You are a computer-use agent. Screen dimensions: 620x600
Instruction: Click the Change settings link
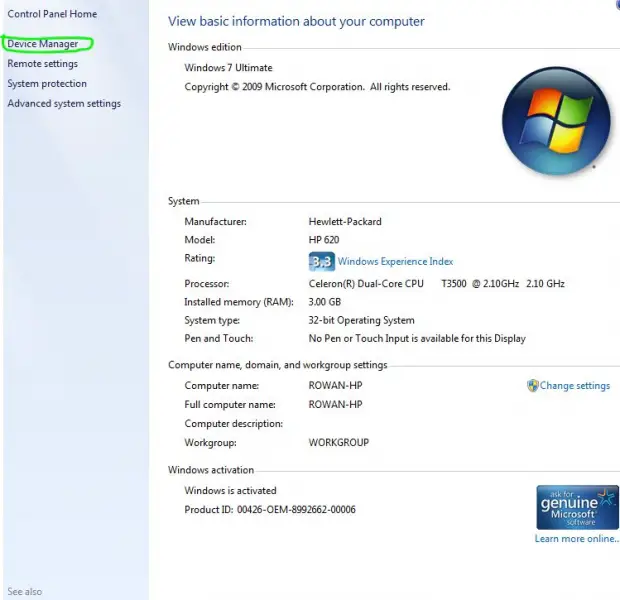pyautogui.click(x=575, y=386)
